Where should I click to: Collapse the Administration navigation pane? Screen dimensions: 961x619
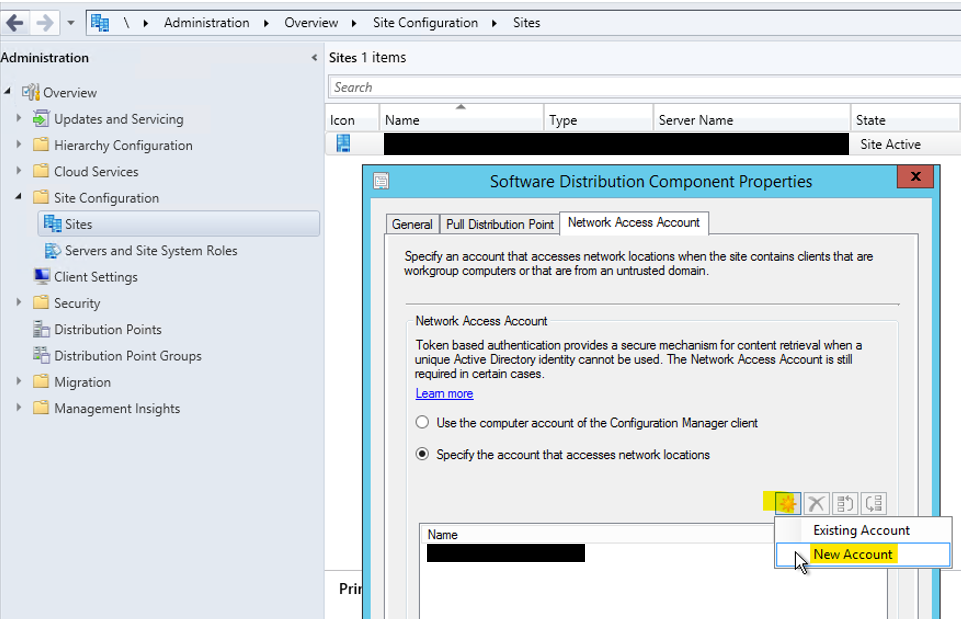314,58
